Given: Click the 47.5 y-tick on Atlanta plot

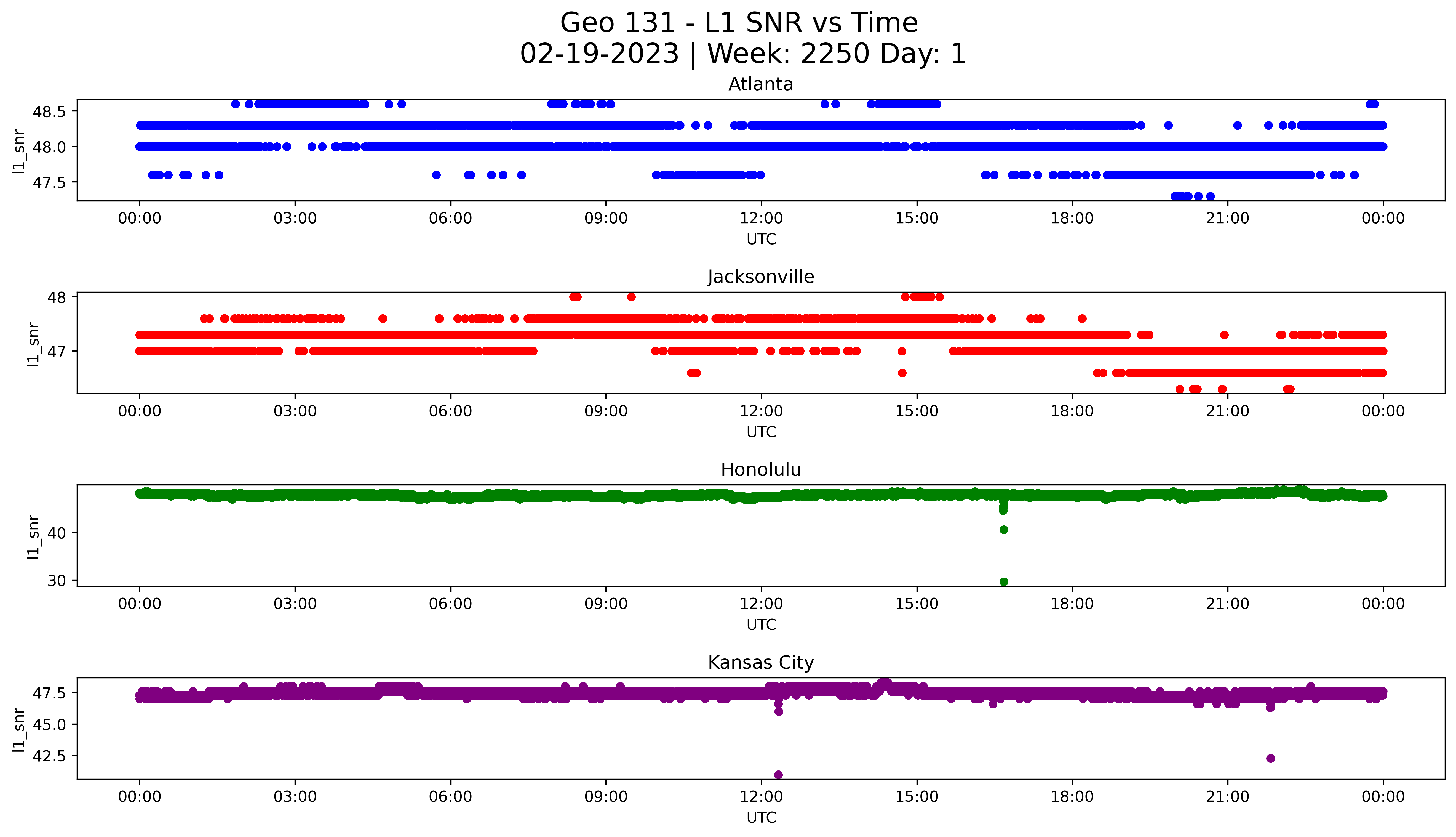Looking at the screenshot, I should [50, 183].
